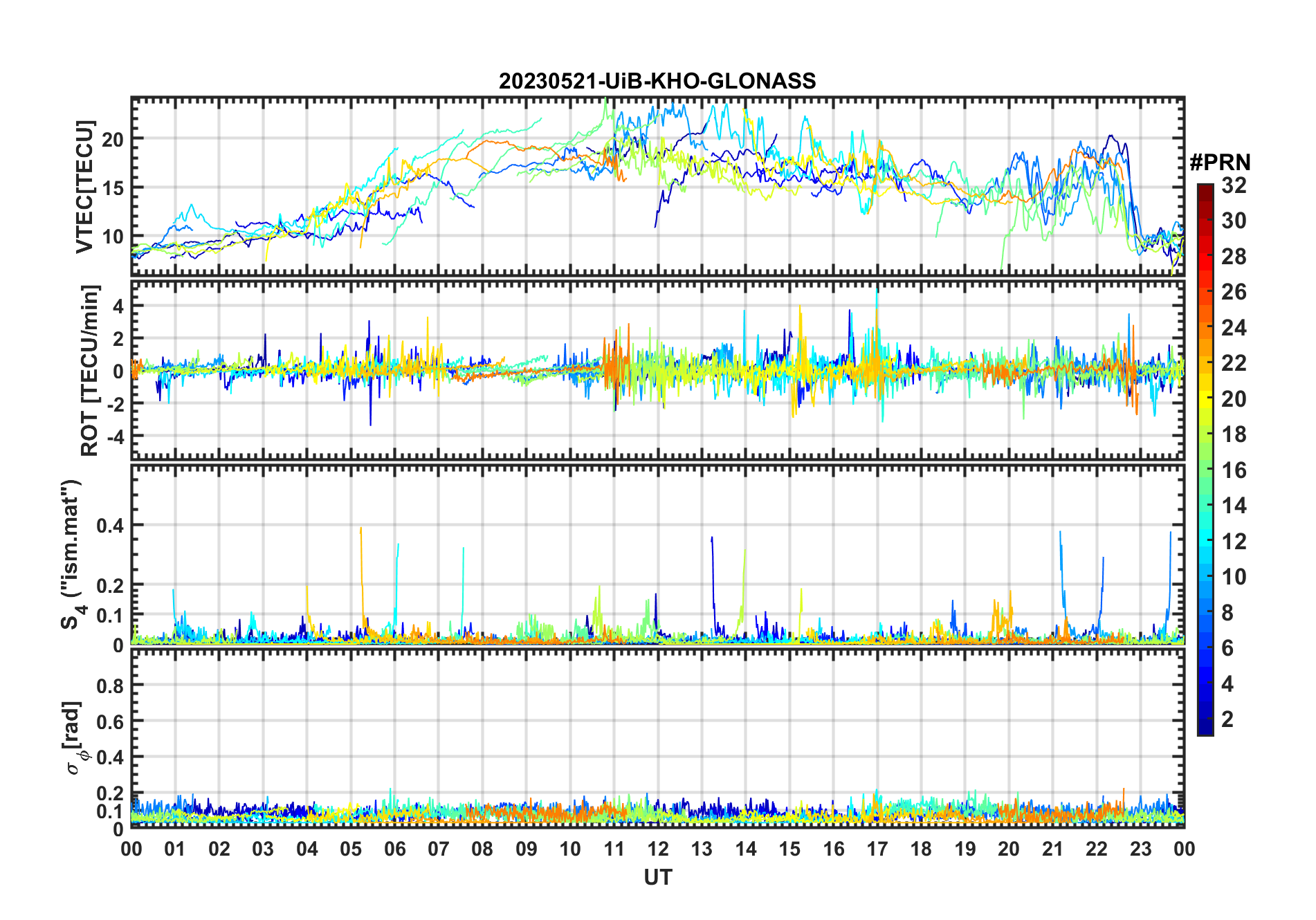1316x920 pixels.
Task: Click the colorbar tick label 24
Action: 1234,327
